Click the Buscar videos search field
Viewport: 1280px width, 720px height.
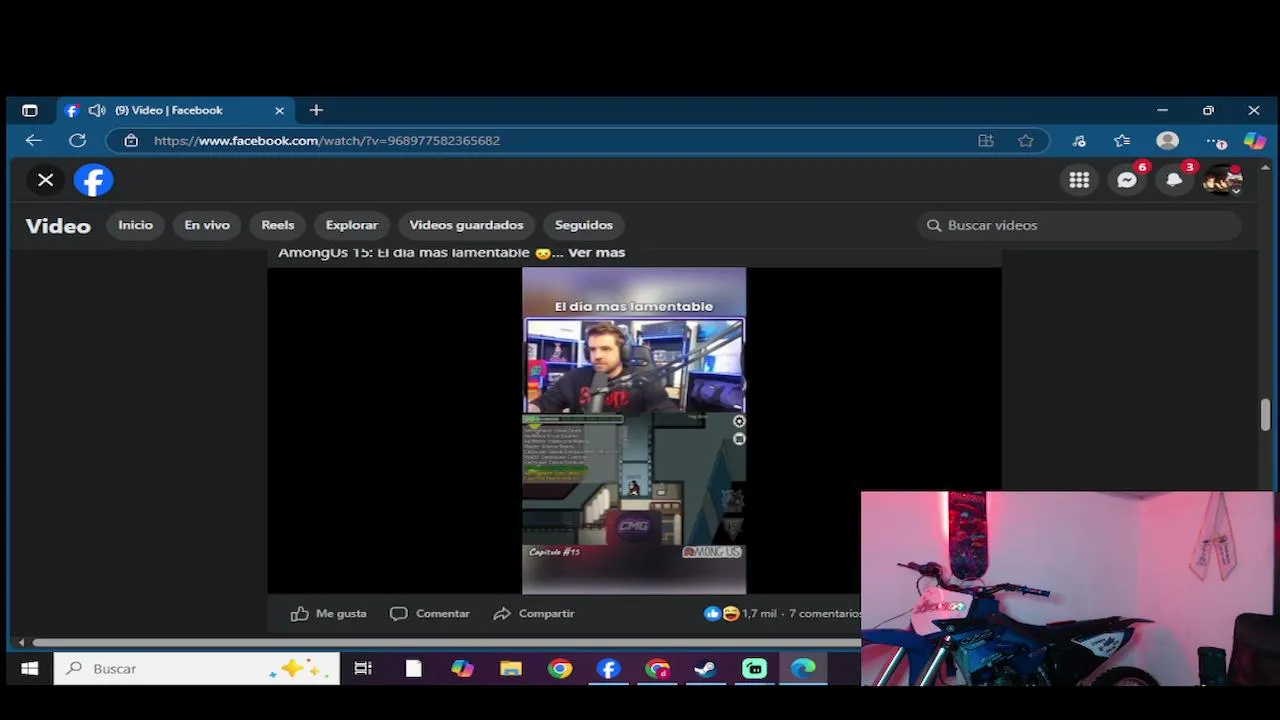(1079, 225)
